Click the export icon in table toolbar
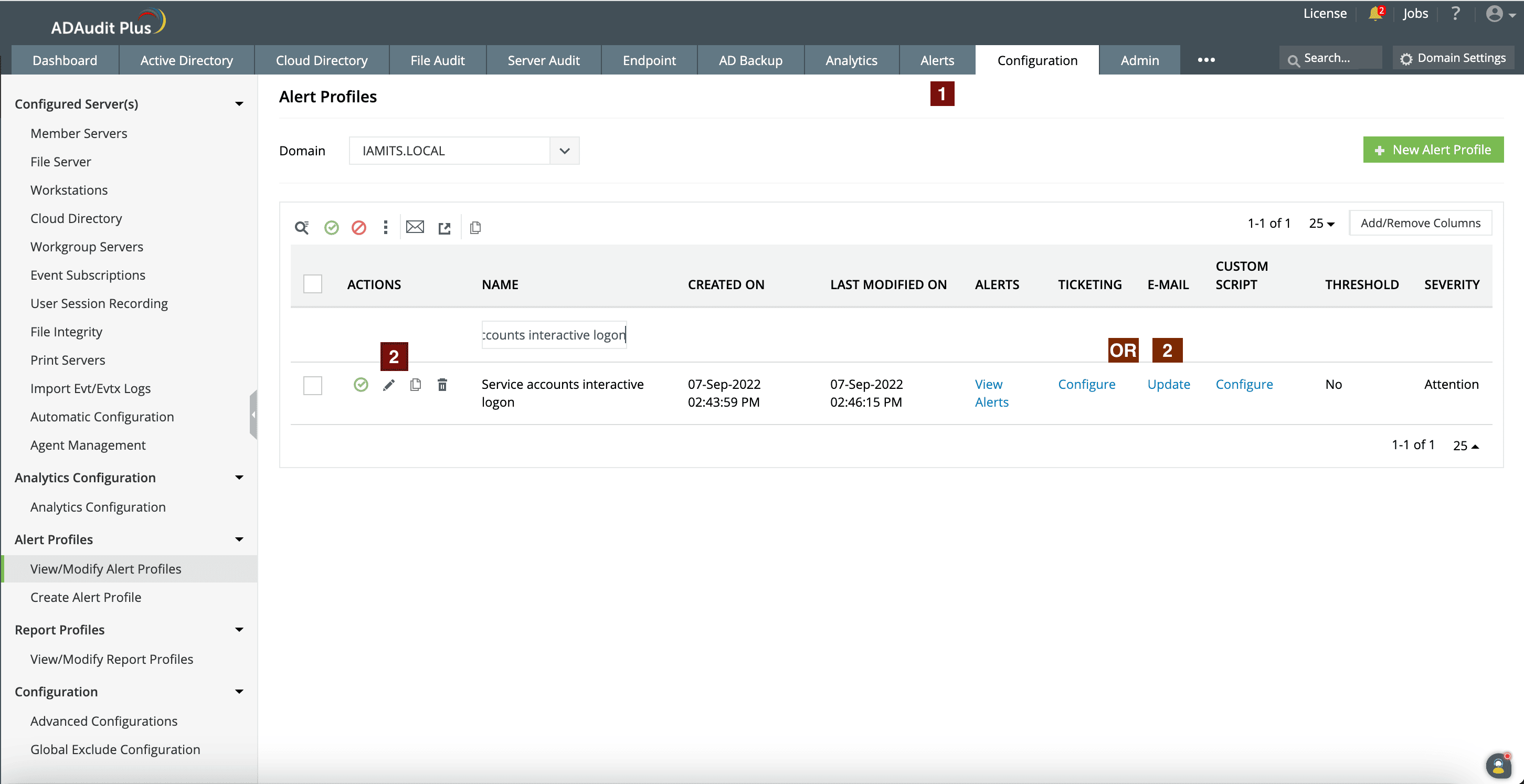The width and height of the screenshot is (1524, 784). (x=444, y=228)
